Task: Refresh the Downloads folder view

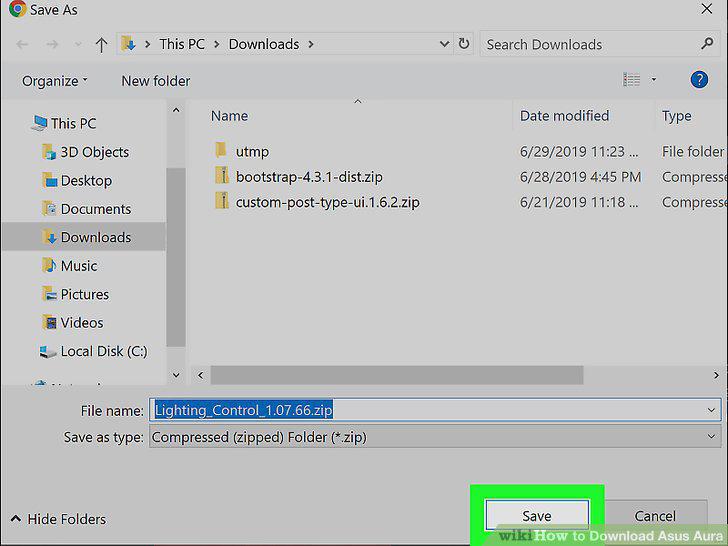Action: point(464,44)
